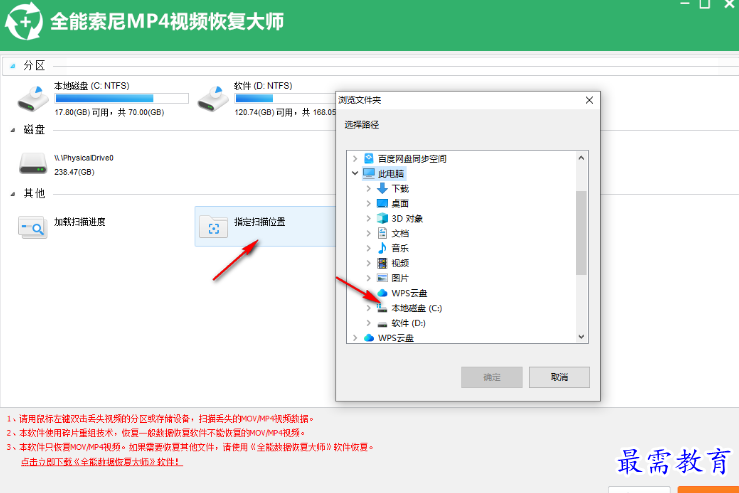Screen dimensions: 739x493
Task: Click the white button at bottom right
Action: [x=639, y=489]
